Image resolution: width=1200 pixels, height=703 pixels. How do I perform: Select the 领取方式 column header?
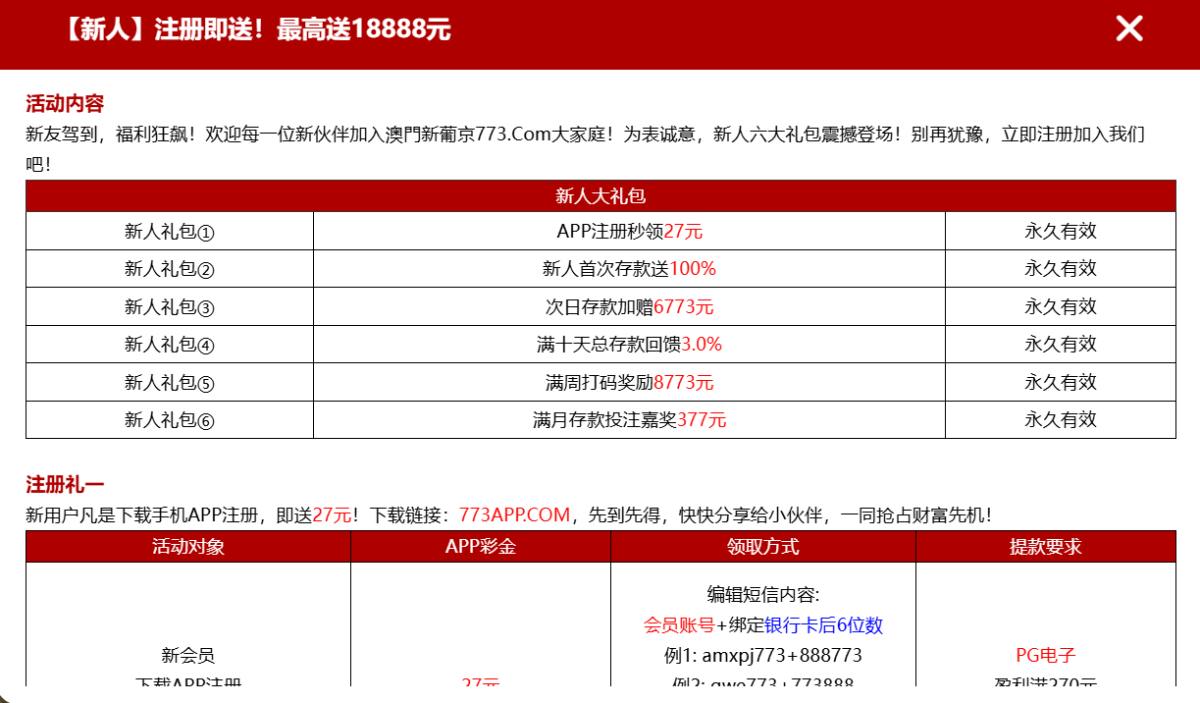click(x=762, y=547)
